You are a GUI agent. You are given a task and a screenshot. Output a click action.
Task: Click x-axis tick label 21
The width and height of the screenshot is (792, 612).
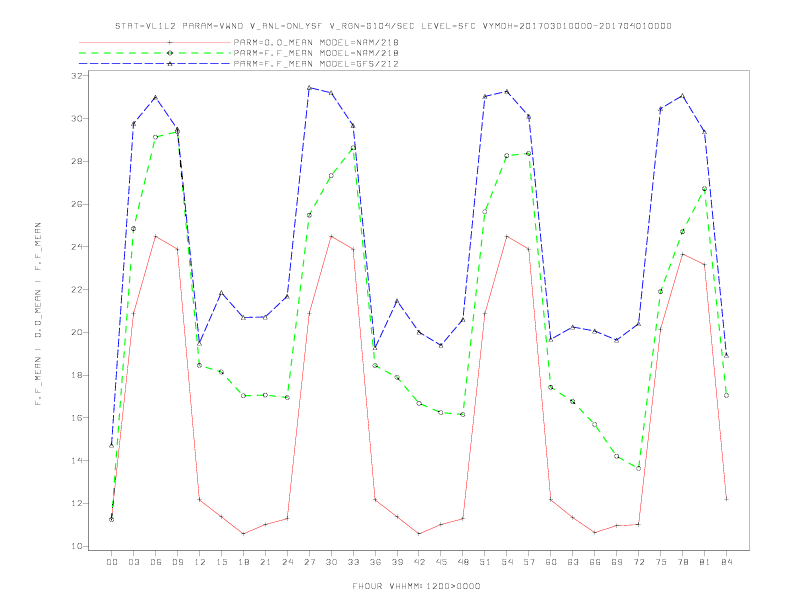tap(266, 562)
